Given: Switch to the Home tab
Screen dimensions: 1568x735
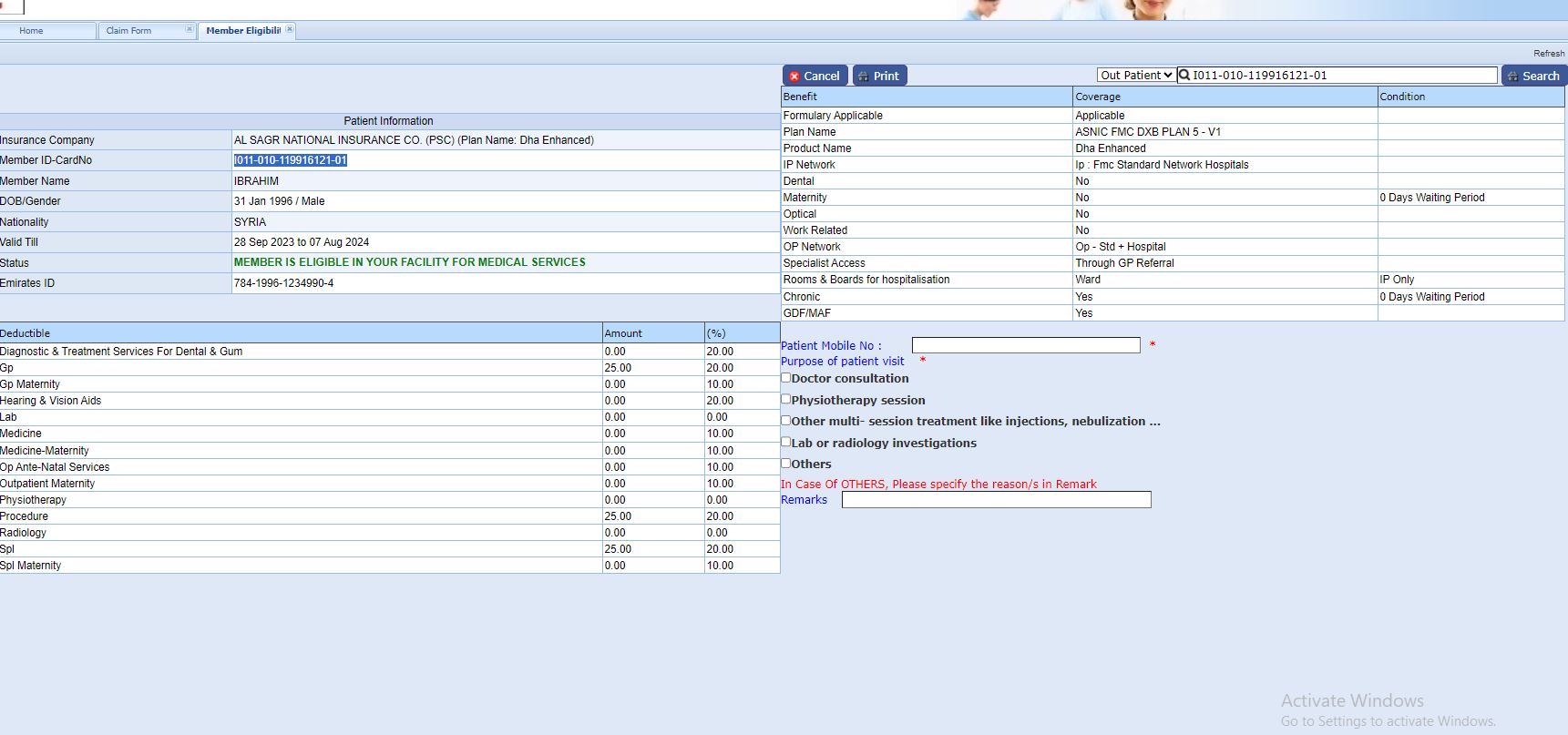Looking at the screenshot, I should pos(32,31).
